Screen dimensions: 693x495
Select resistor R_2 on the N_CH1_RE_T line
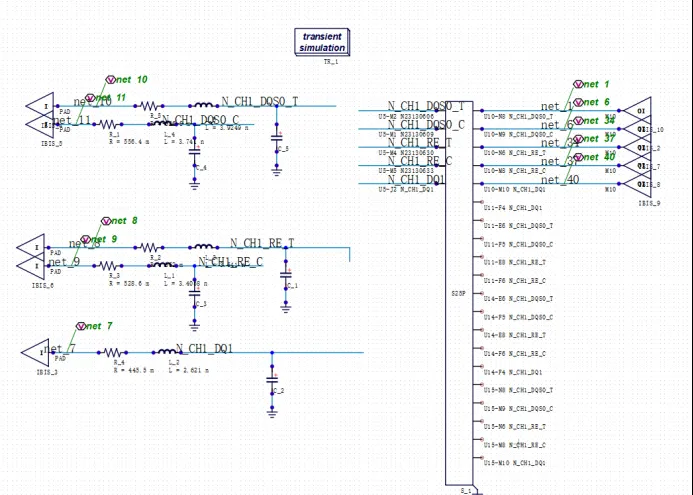pos(149,248)
